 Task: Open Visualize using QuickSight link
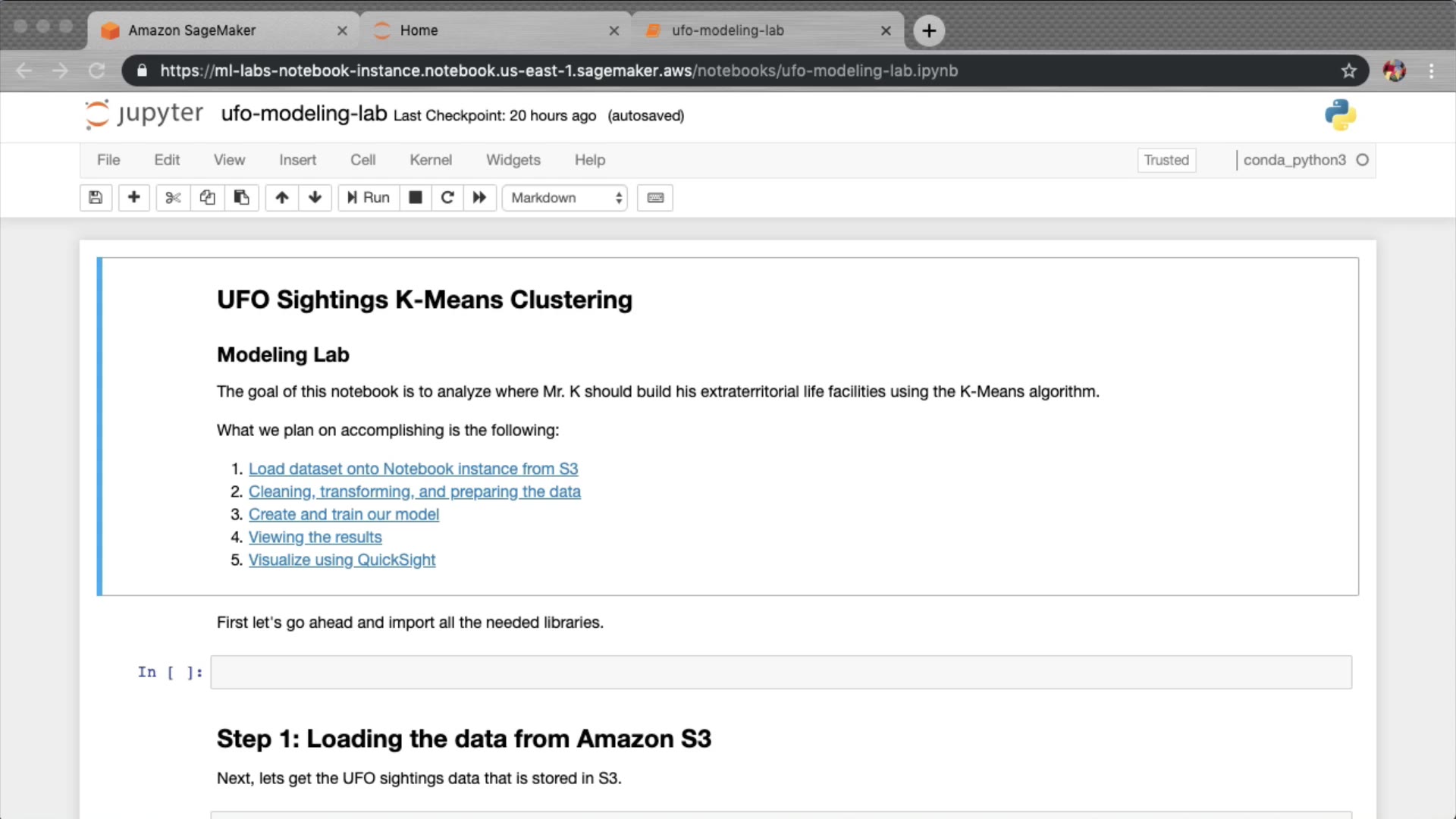pos(341,560)
